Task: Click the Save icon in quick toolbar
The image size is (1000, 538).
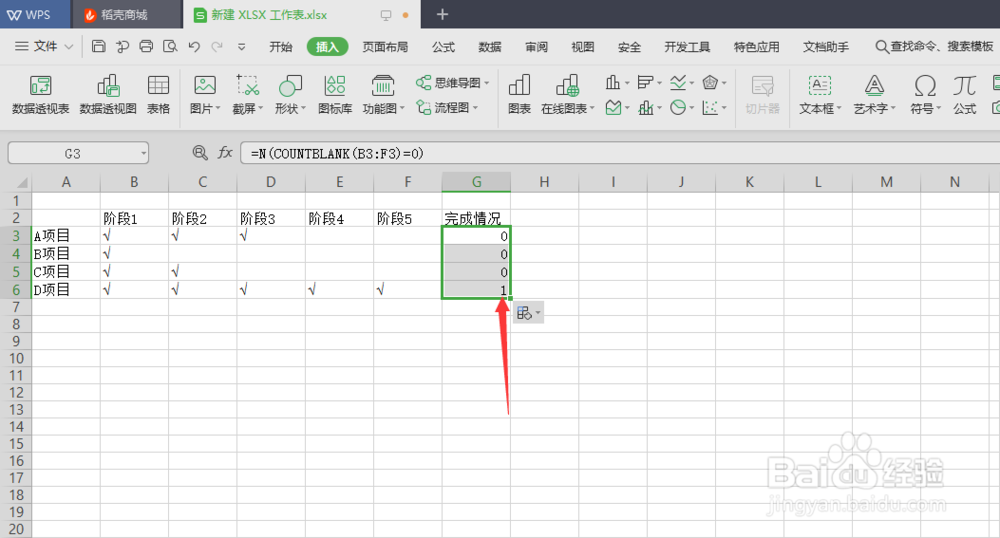Action: pyautogui.click(x=98, y=46)
